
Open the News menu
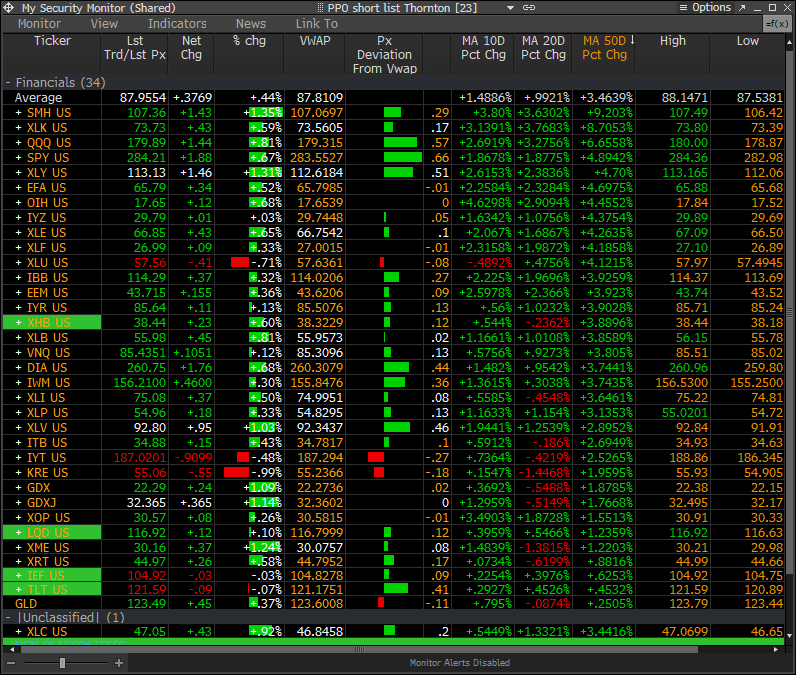click(251, 24)
